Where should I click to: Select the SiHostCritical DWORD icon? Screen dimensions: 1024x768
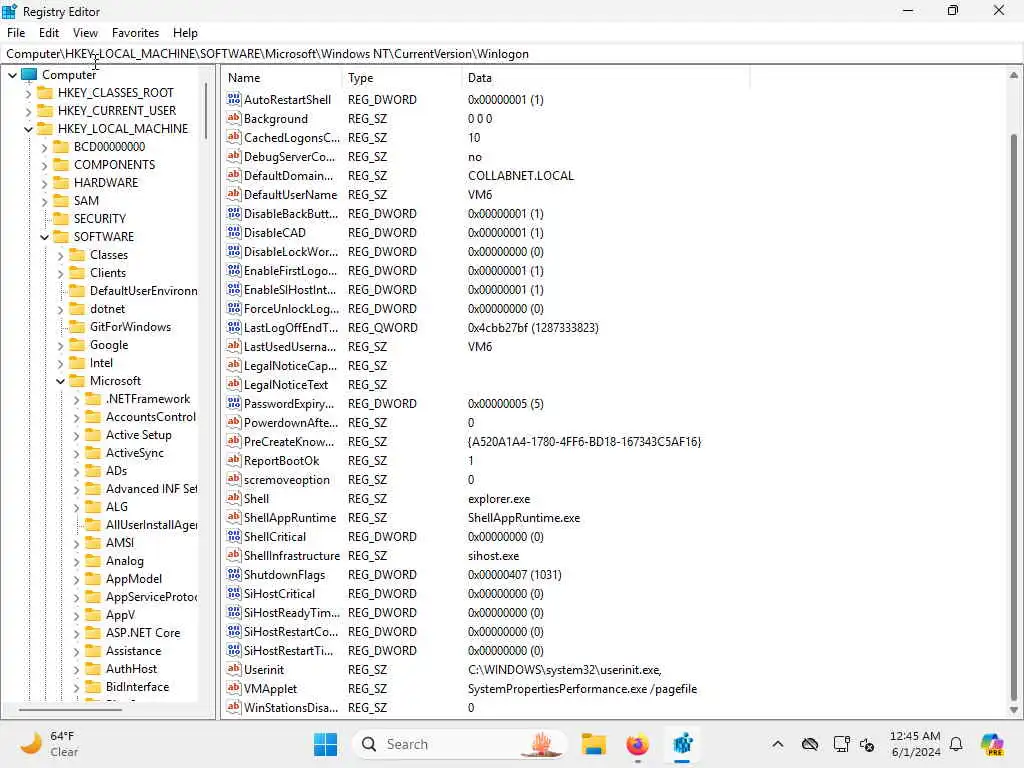[x=233, y=593]
